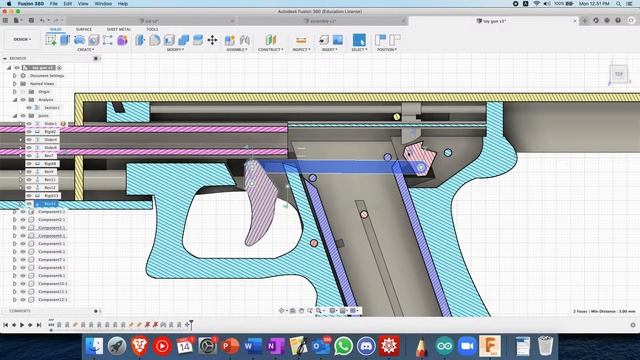Open the Help menu

(122, 4)
